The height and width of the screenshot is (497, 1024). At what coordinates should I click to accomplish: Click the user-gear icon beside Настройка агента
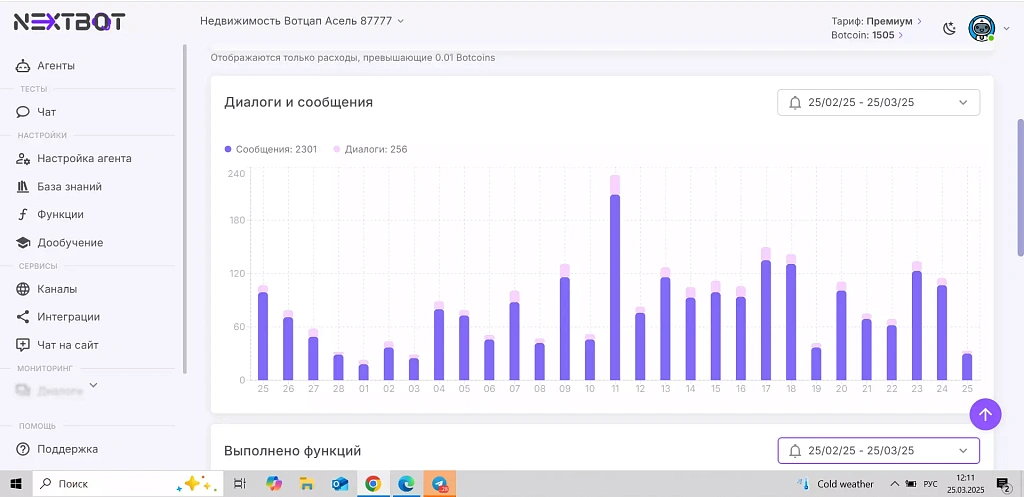click(23, 159)
